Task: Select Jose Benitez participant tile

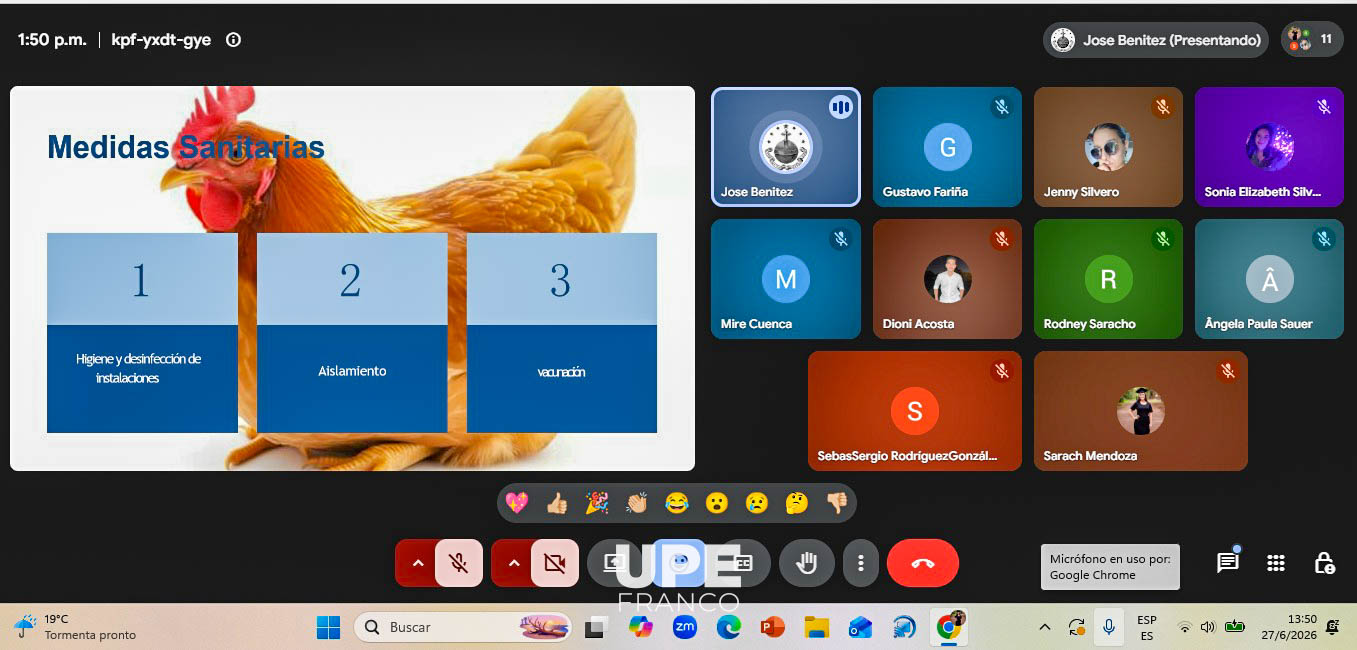Action: 785,147
